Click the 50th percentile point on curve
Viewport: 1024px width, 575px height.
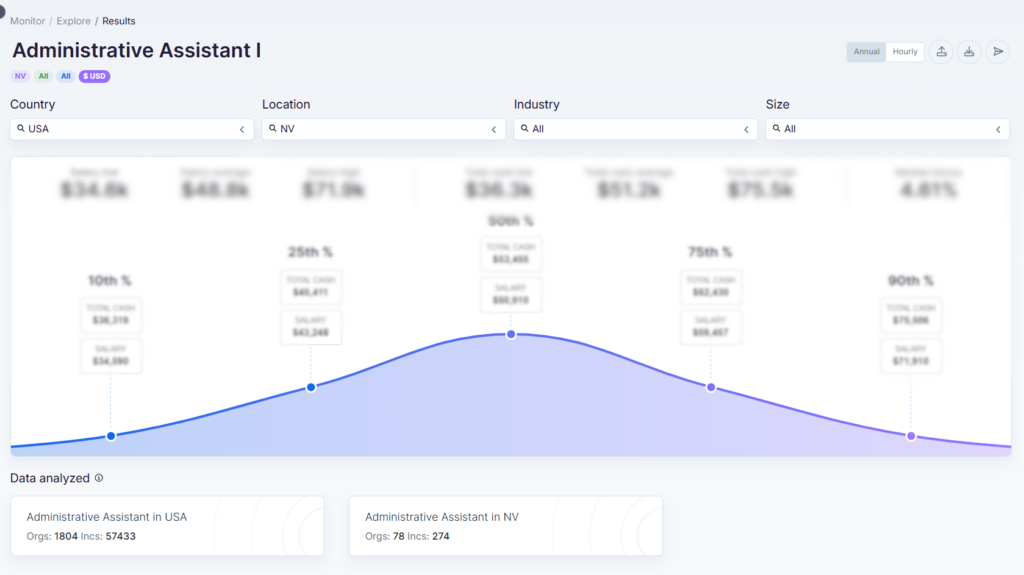tap(511, 334)
